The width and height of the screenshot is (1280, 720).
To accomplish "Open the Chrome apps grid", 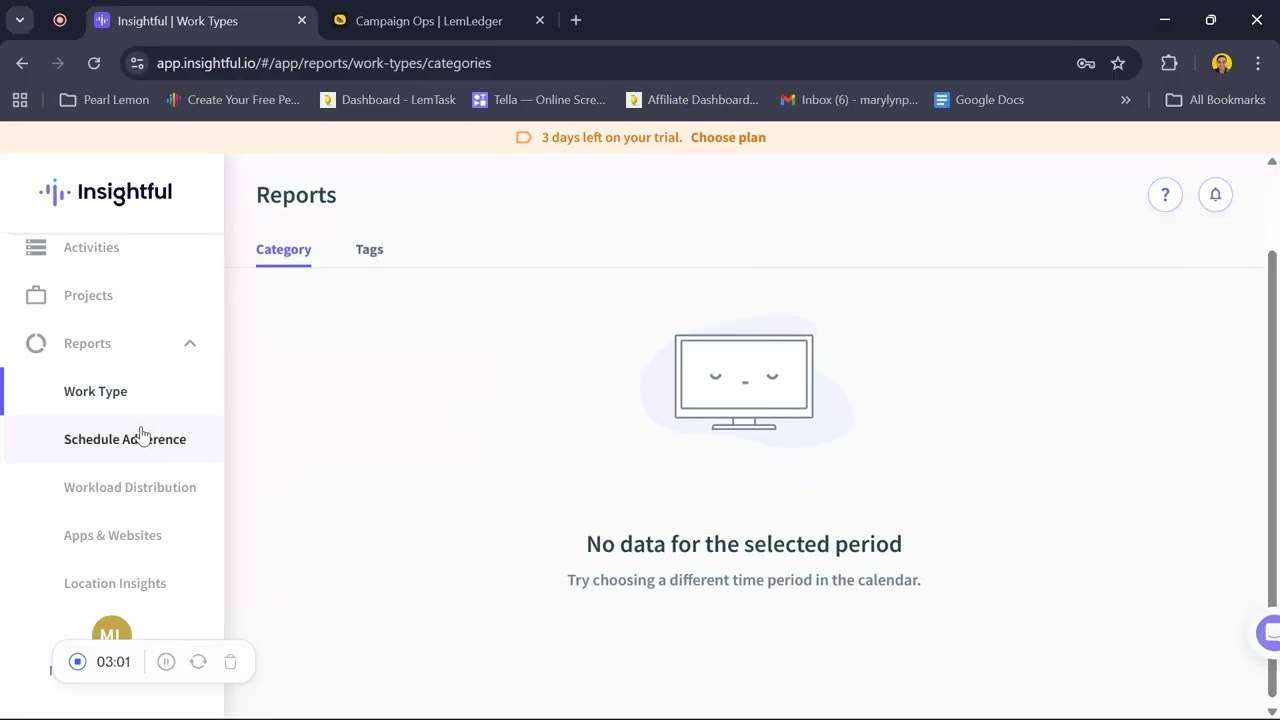I will [x=20, y=100].
